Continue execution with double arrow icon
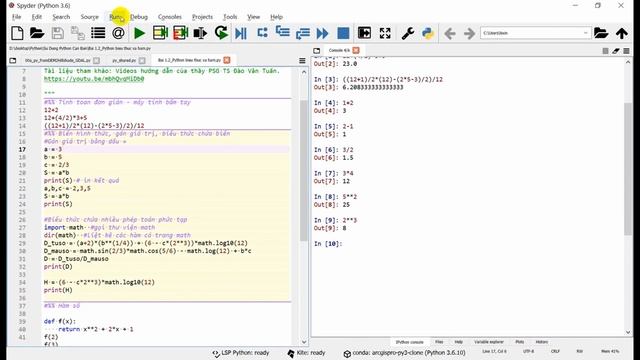 (x=322, y=33)
